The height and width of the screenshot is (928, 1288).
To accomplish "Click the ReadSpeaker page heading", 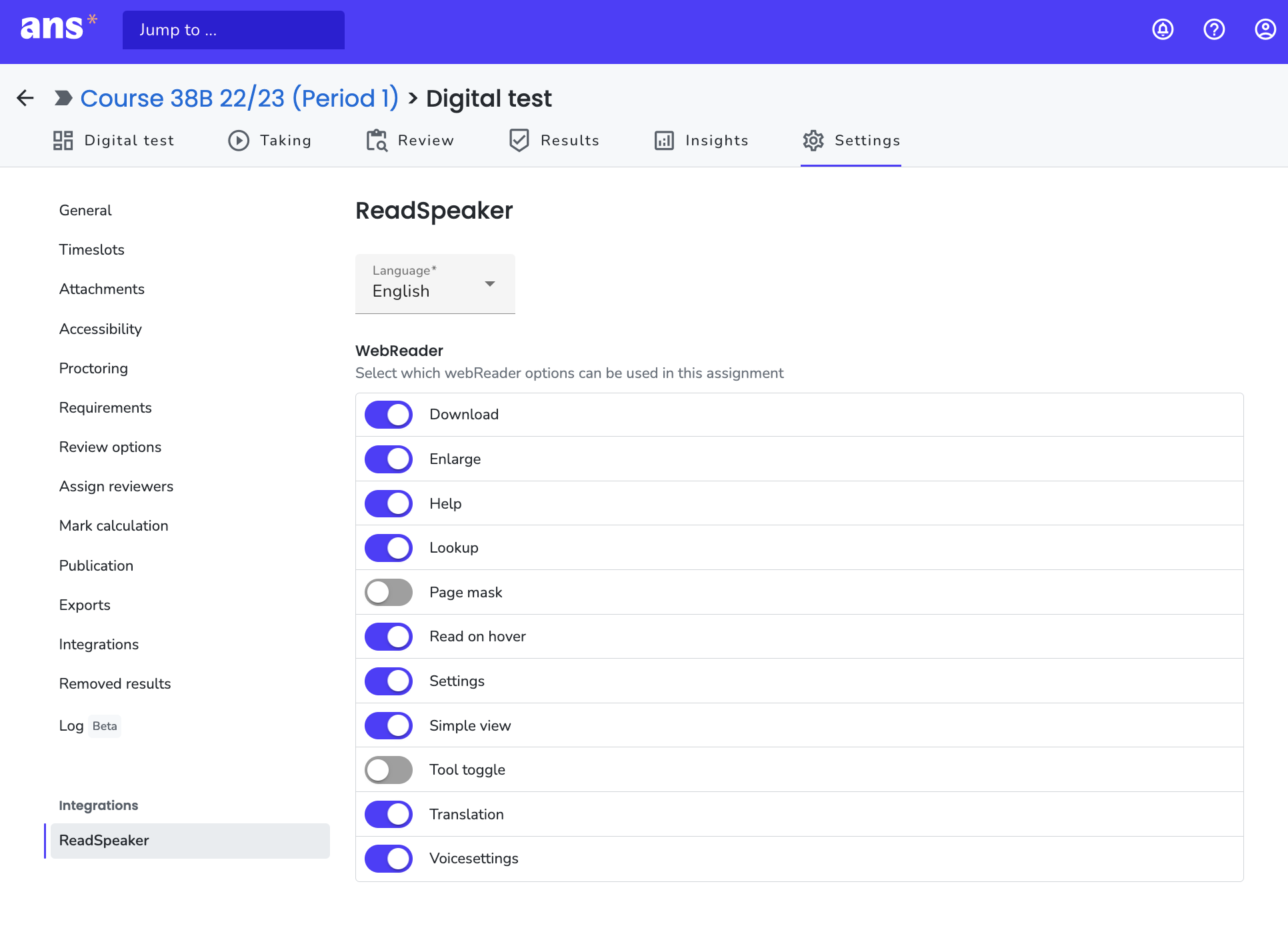I will [434, 211].
